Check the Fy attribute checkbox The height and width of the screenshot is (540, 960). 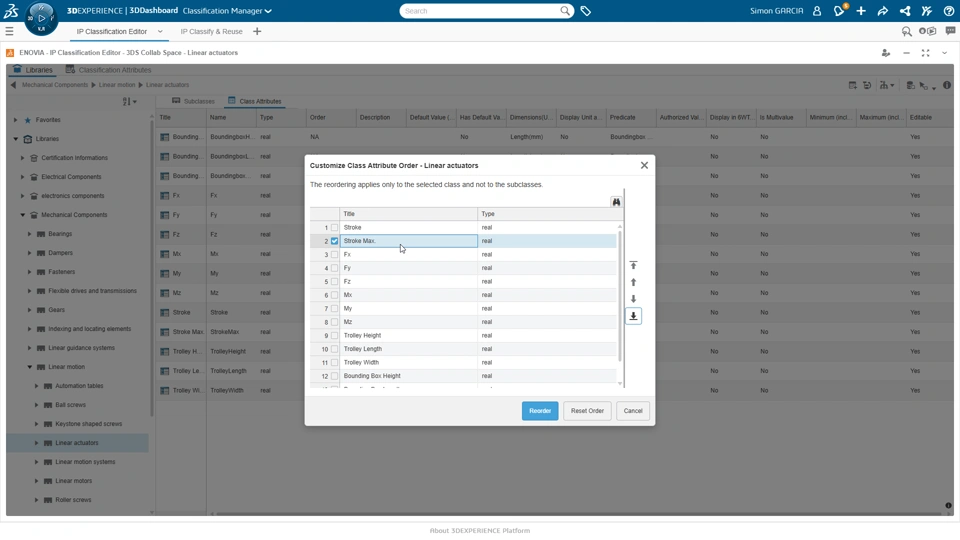tap(334, 268)
